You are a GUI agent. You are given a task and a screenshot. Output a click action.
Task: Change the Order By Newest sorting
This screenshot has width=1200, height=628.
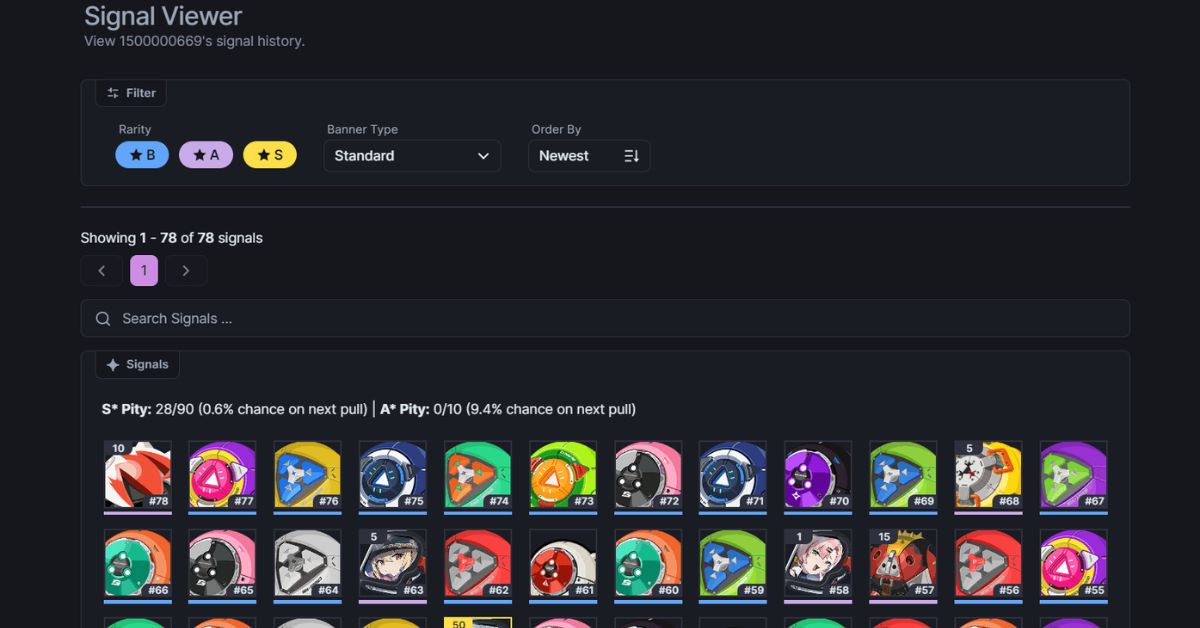click(589, 156)
